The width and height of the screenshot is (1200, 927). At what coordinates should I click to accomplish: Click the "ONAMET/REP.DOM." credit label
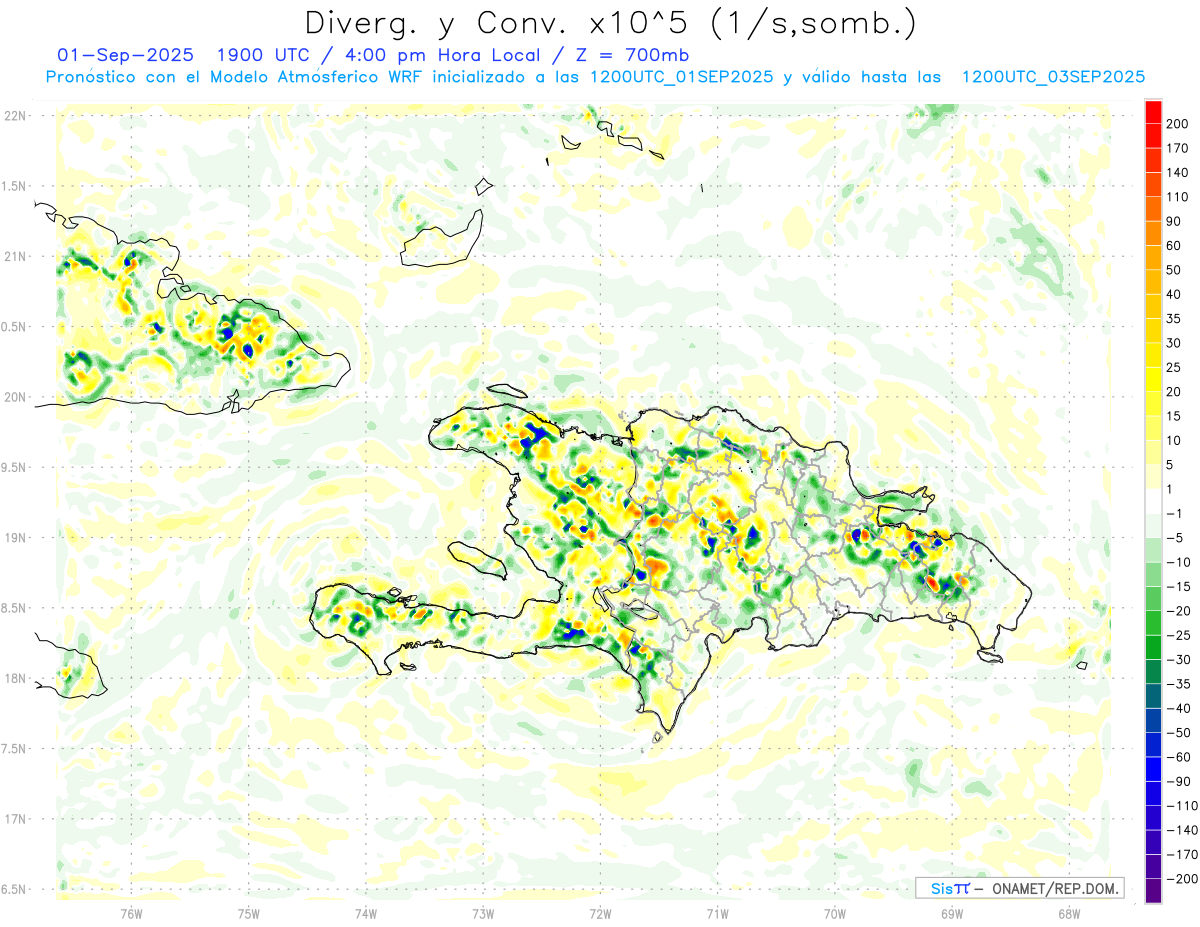pos(1054,888)
